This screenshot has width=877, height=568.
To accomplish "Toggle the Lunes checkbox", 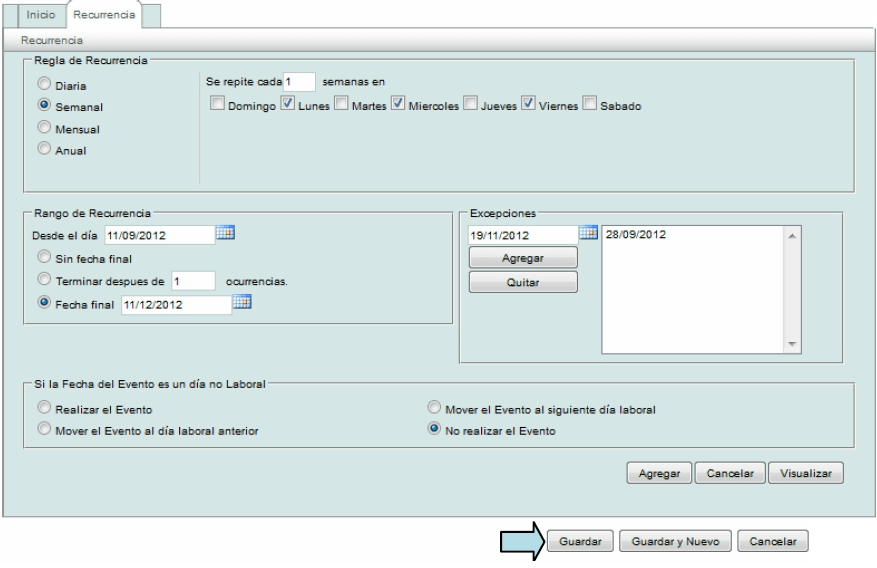I will pos(288,105).
